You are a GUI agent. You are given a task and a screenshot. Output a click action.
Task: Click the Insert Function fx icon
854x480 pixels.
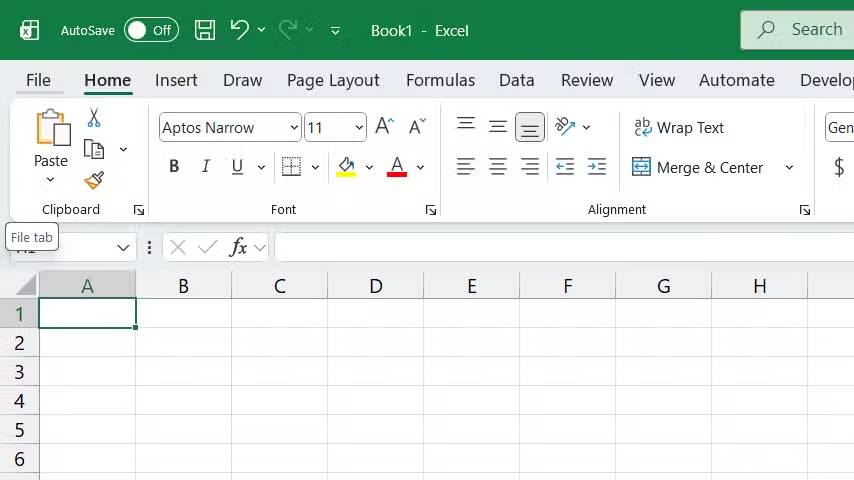238,247
